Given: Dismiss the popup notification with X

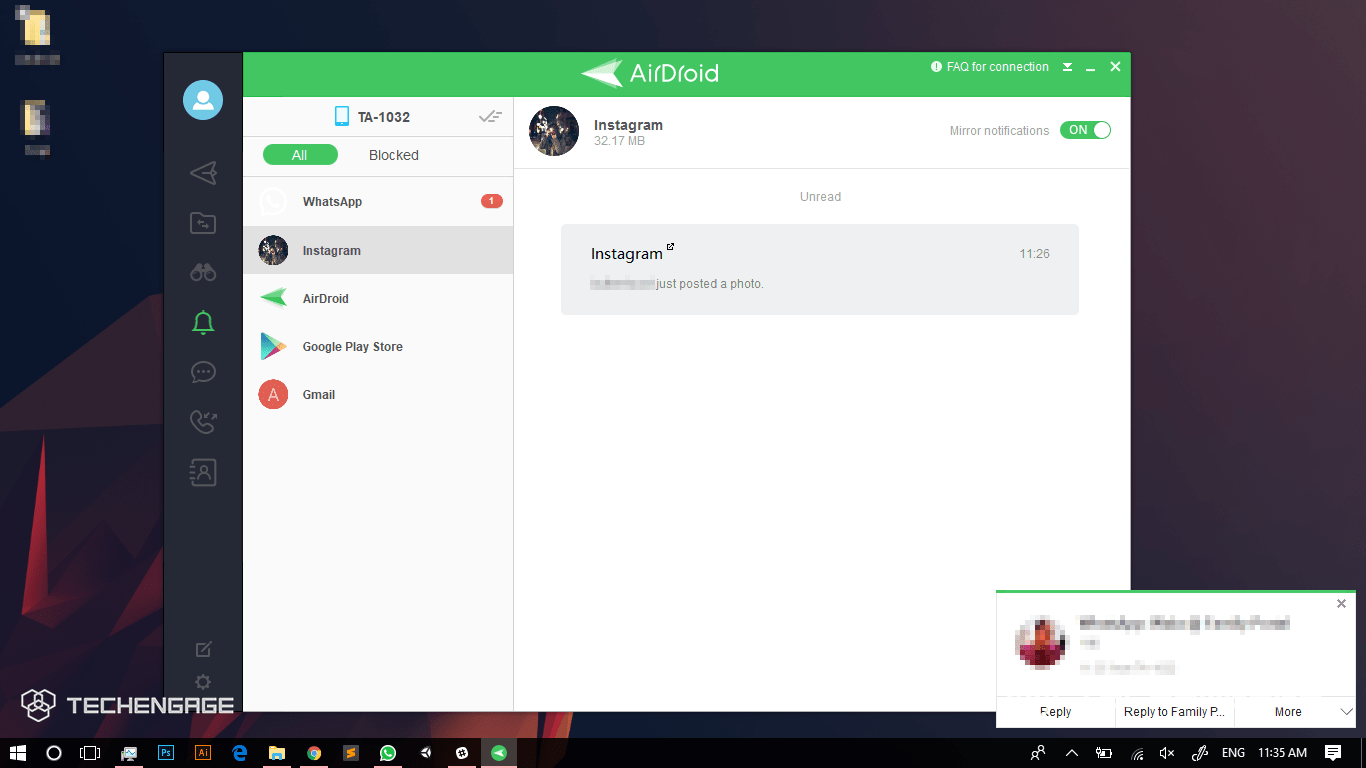Looking at the screenshot, I should (1341, 603).
